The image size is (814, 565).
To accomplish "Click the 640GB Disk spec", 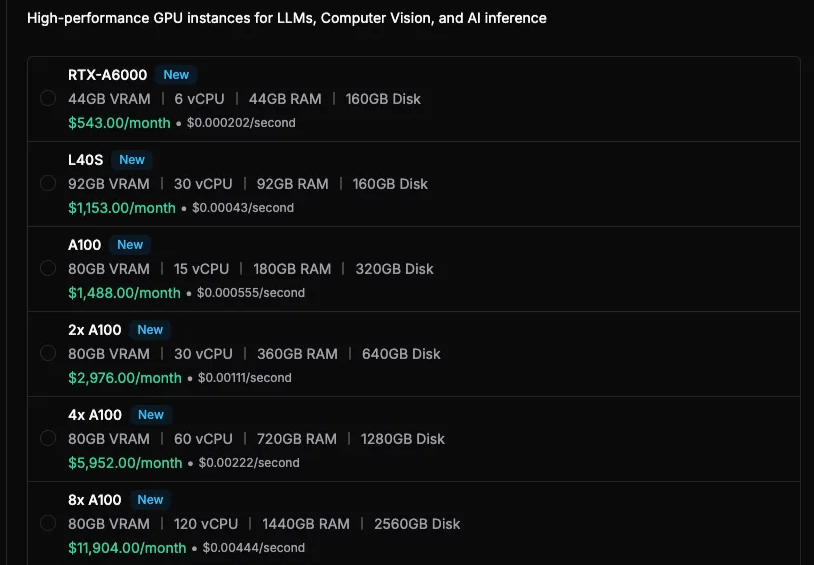I will pyautogui.click(x=401, y=354).
